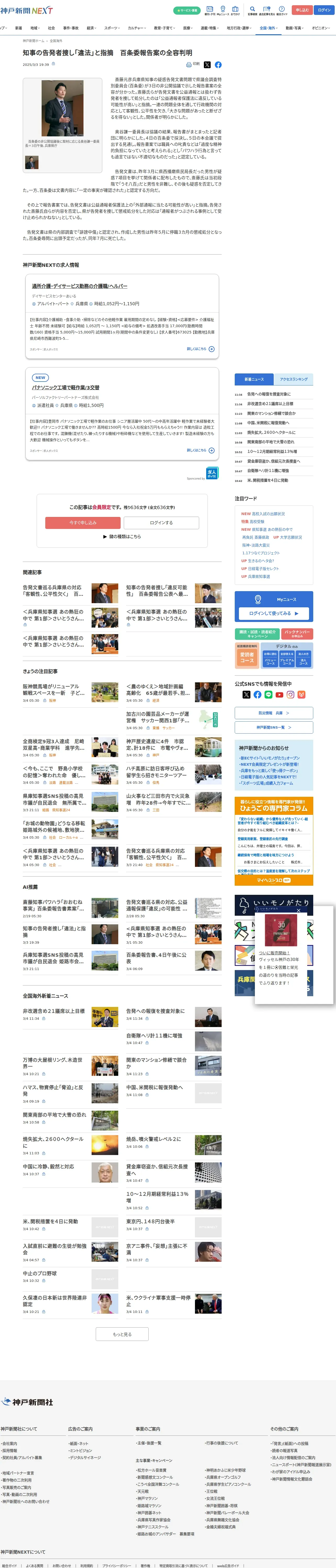Switch to アクセスランキング tab
This screenshot has height=1568, width=336.
tap(293, 379)
